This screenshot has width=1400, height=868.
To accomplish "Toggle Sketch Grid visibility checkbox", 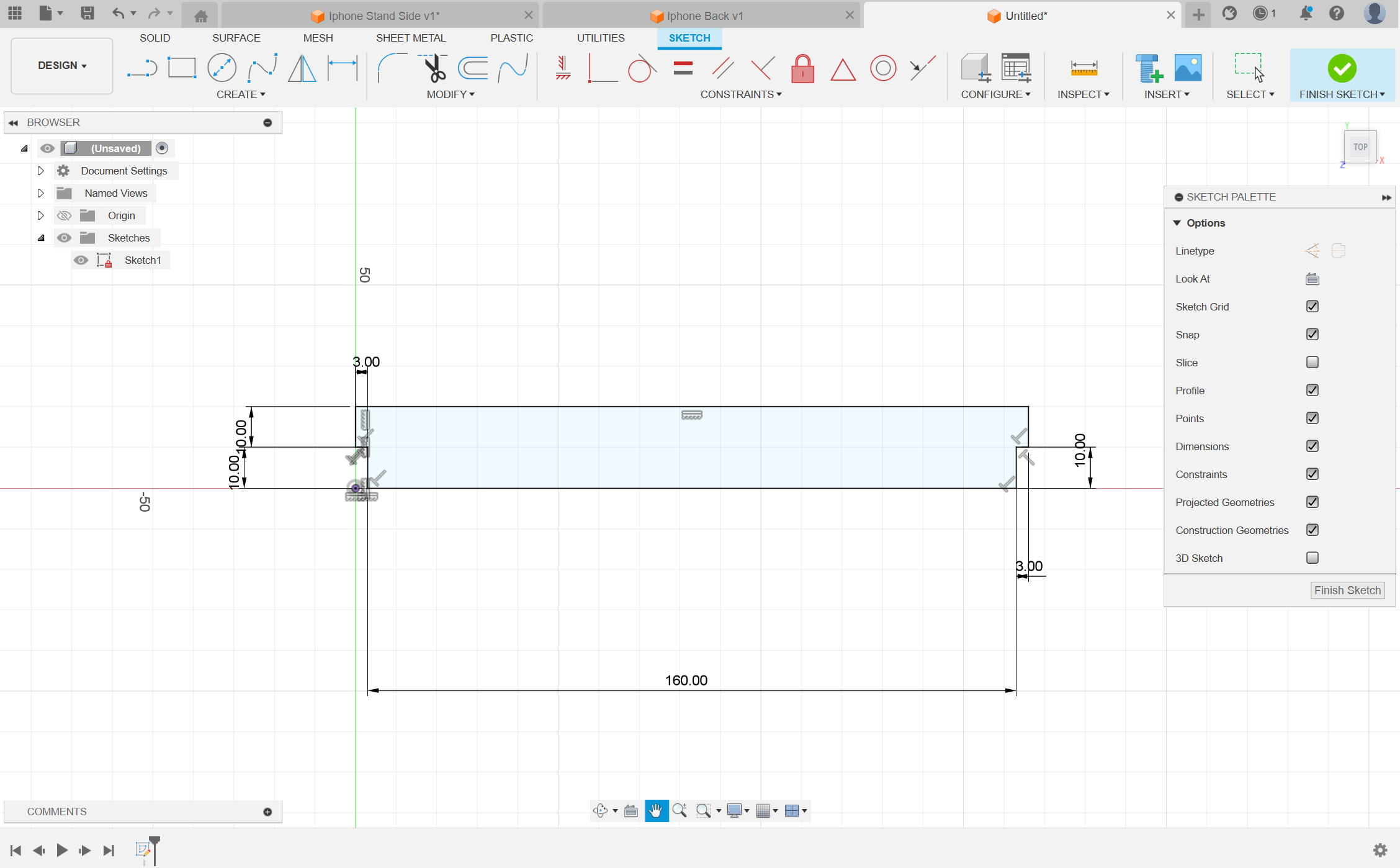I will point(1312,307).
